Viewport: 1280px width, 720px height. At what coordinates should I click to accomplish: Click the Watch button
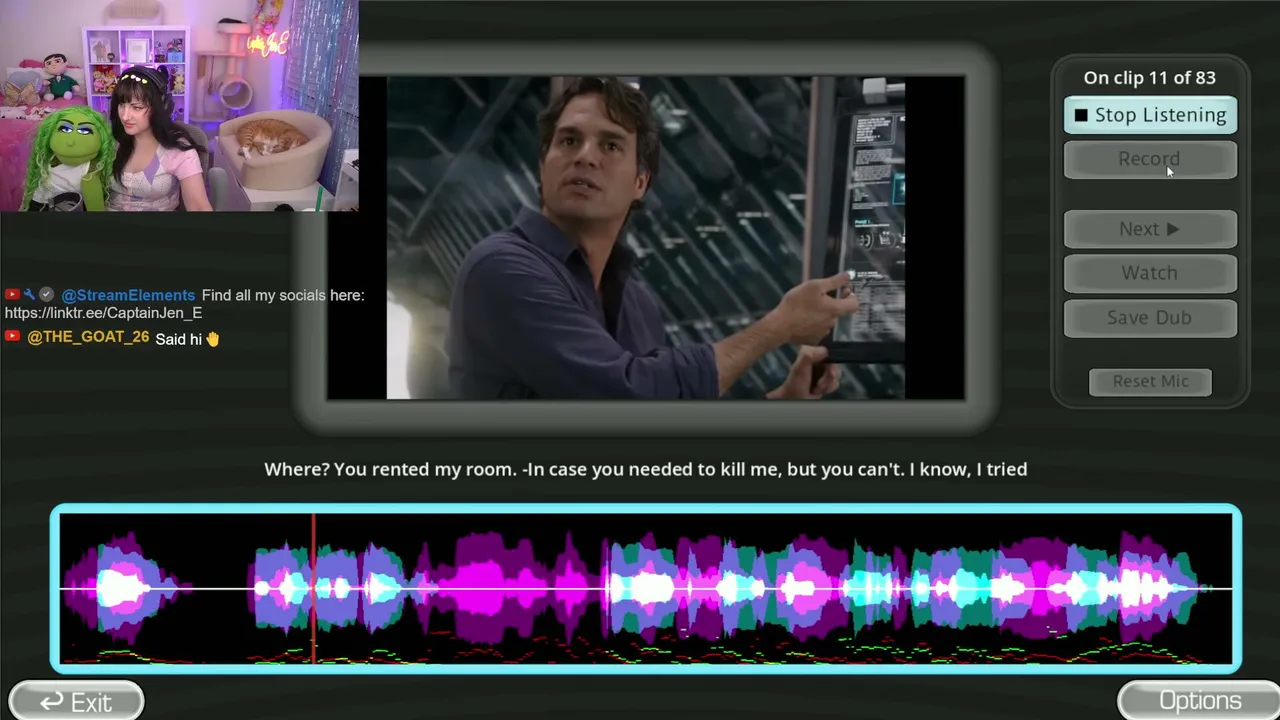(1150, 273)
